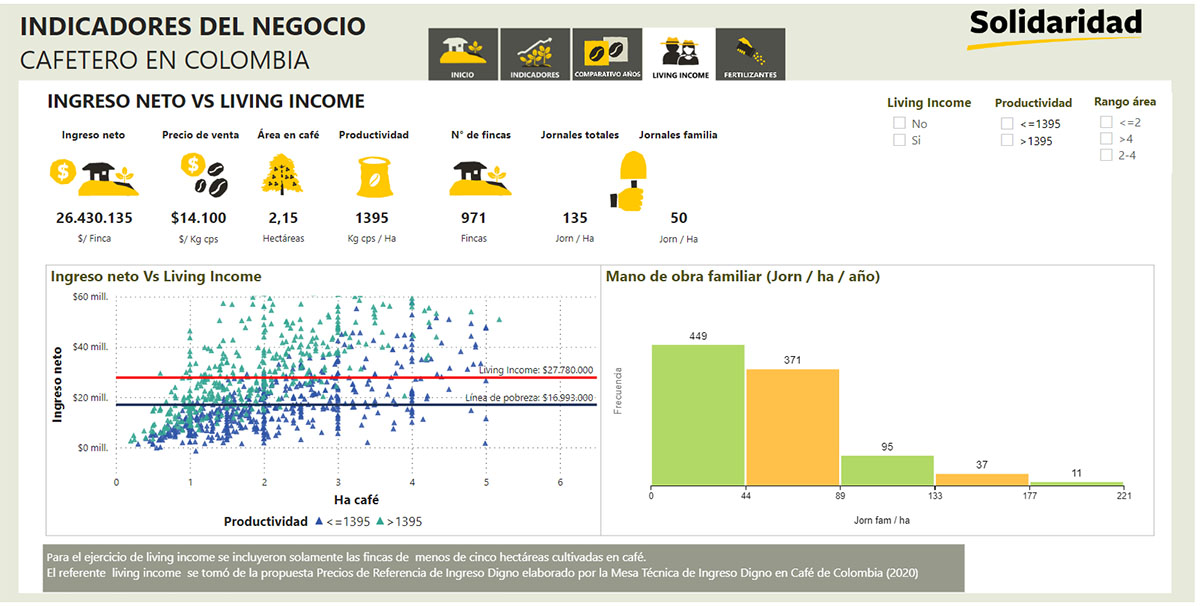The width and height of the screenshot is (1200, 606).
Task: Select the '>1395' productivity filter
Action: pyautogui.click(x=1006, y=140)
